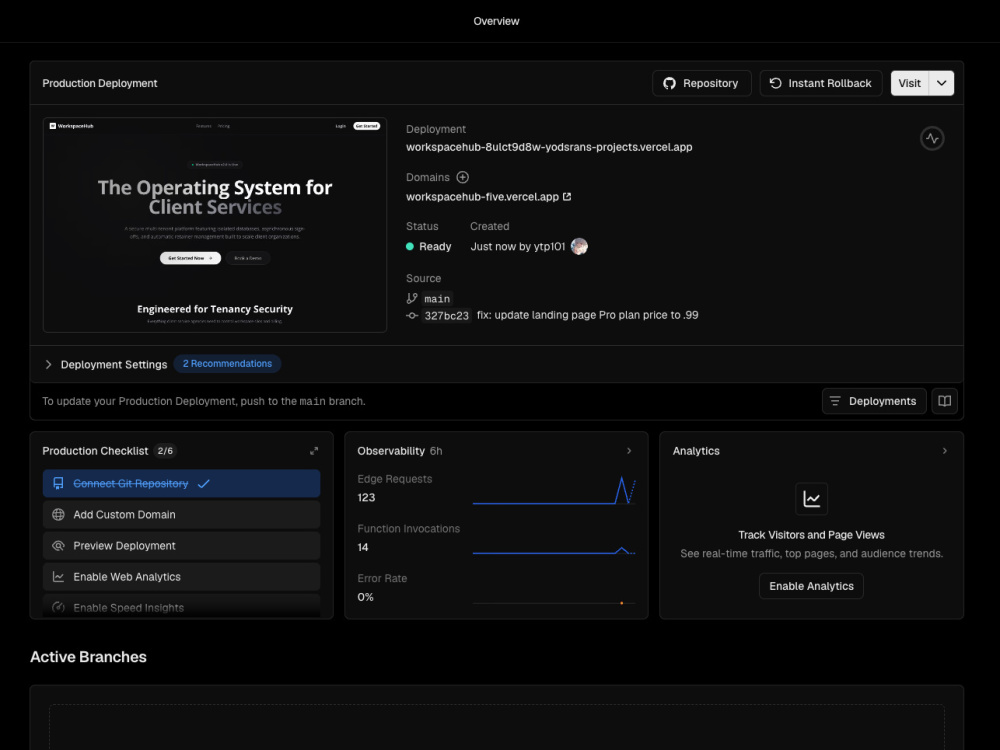This screenshot has height=750, width=1000.
Task: Add a domain with plus icon
Action: click(x=463, y=177)
